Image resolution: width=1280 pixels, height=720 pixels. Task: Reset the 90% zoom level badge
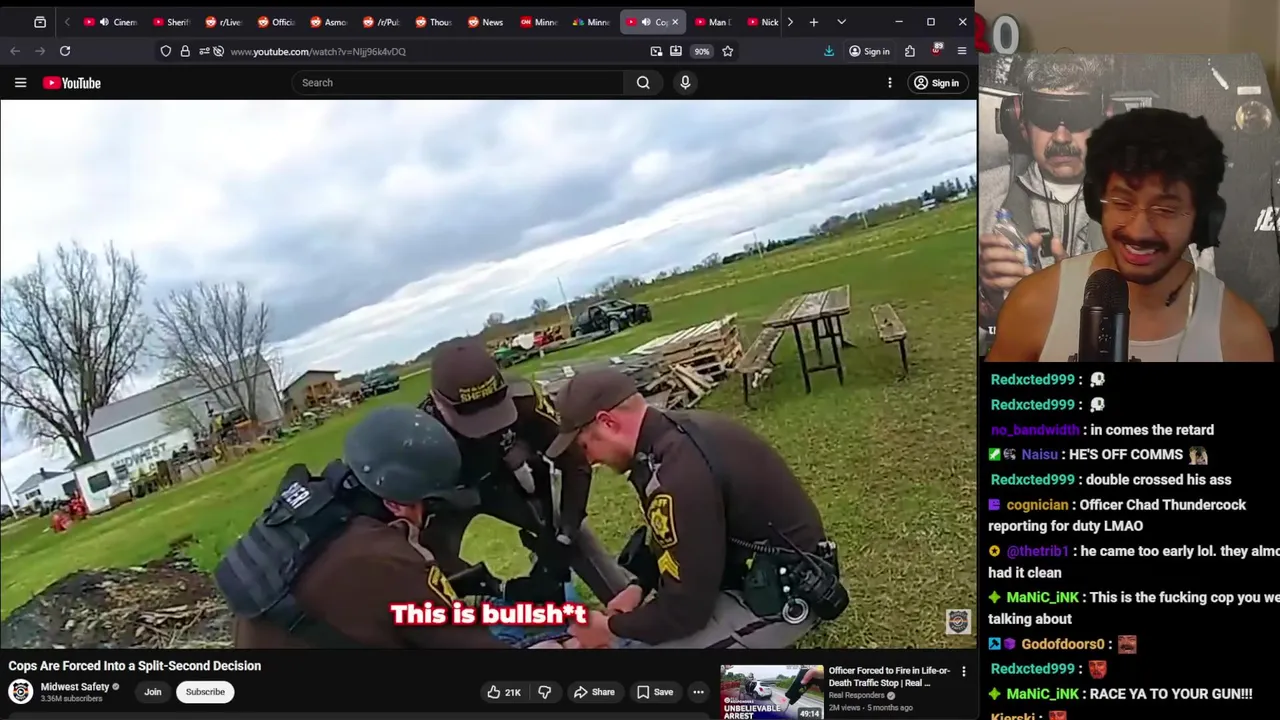tap(702, 51)
